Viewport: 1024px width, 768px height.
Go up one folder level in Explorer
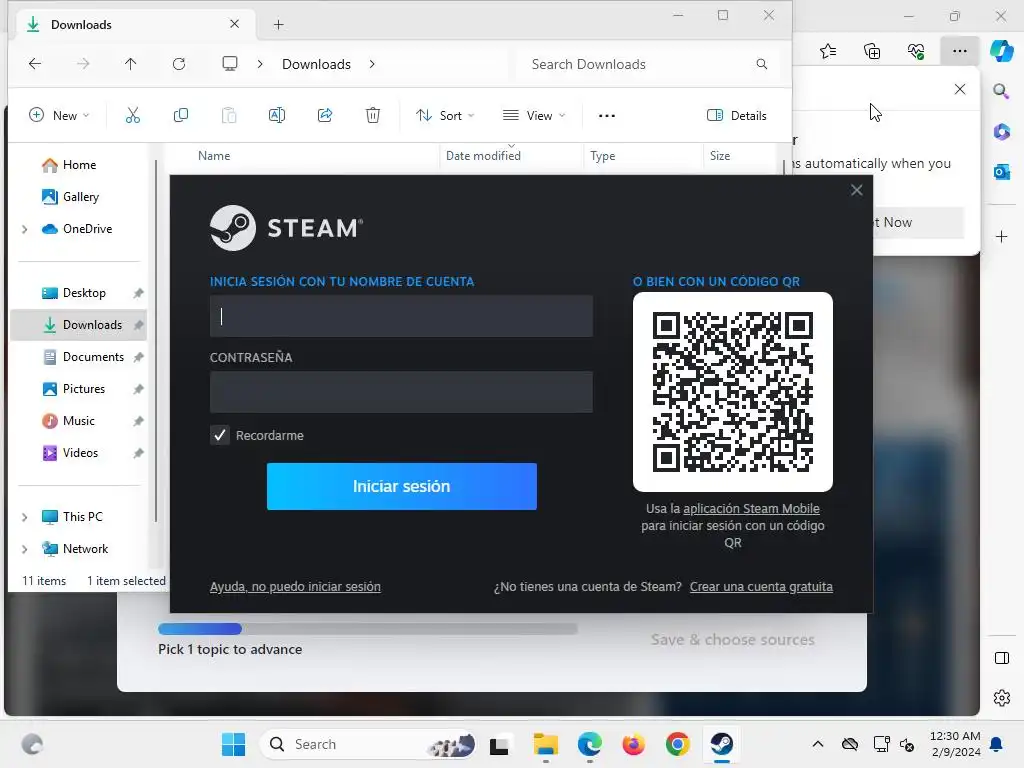[131, 63]
